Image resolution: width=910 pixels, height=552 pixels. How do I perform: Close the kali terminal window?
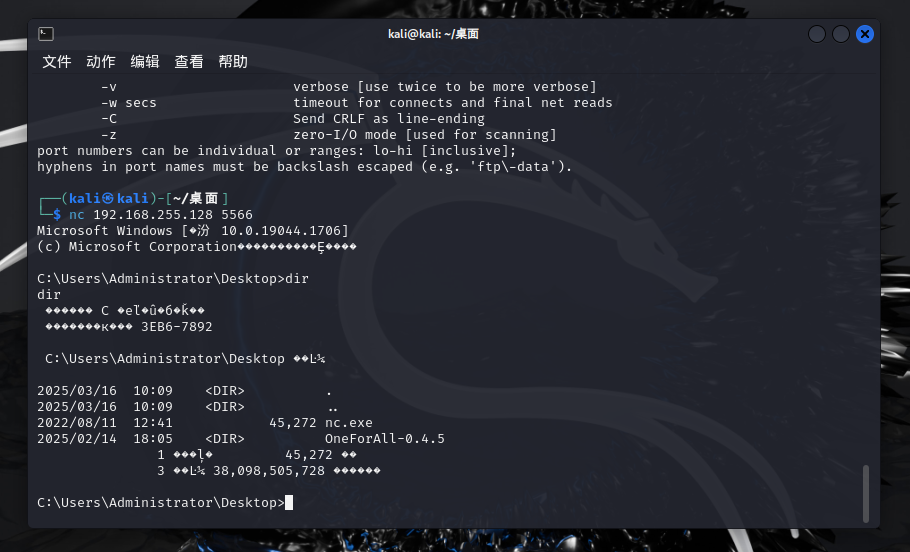865,34
